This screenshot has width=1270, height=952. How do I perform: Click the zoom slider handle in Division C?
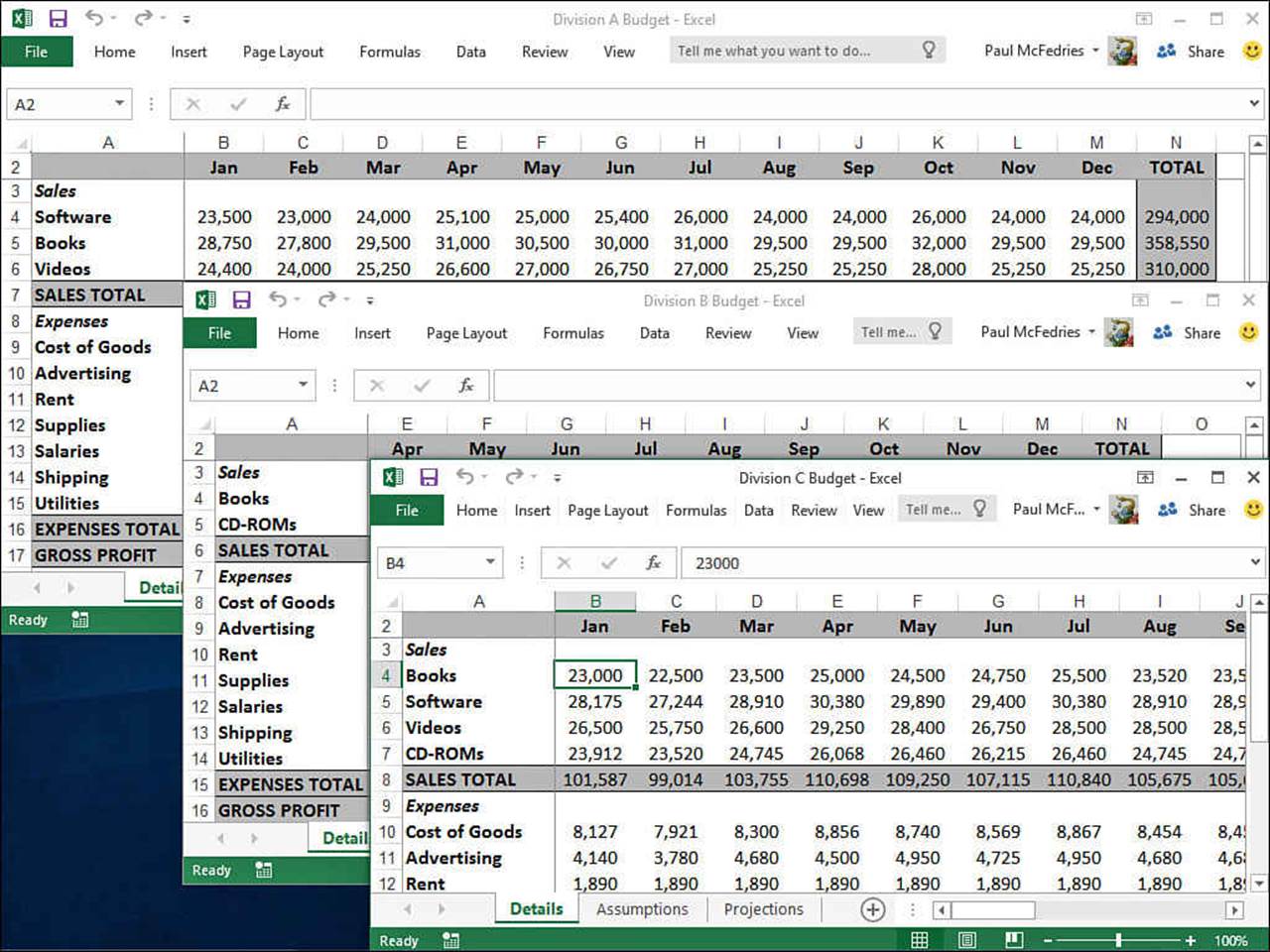click(x=1118, y=940)
